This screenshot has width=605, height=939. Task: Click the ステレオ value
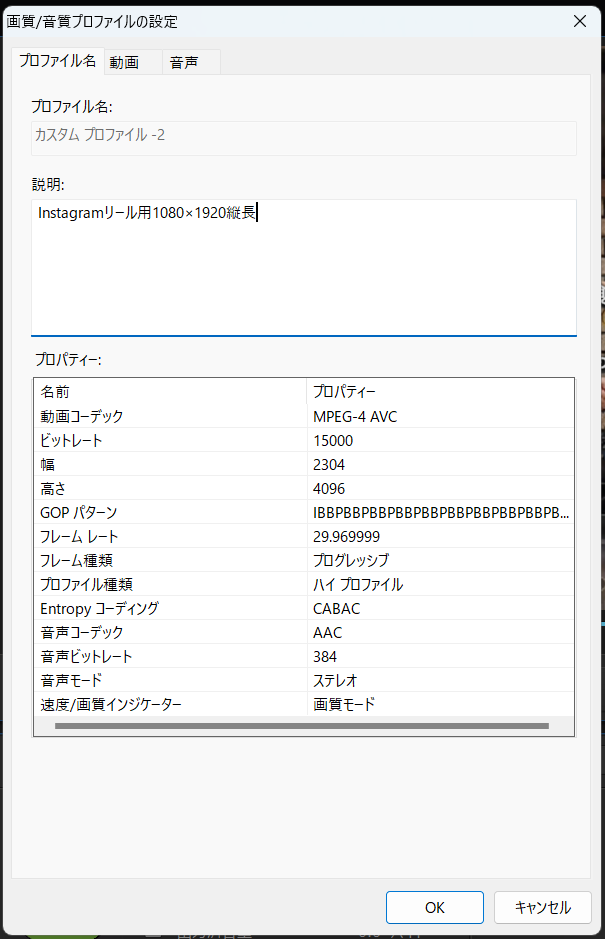335,680
